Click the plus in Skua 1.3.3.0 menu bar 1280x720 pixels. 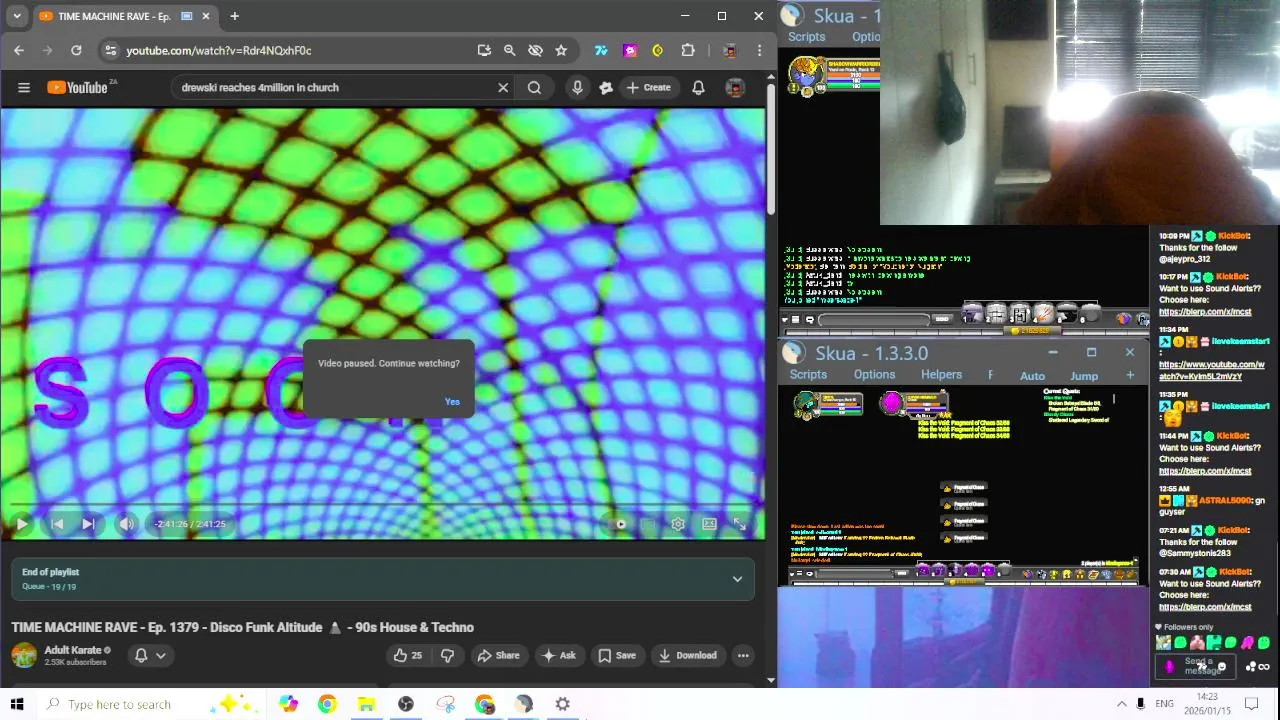coord(1130,375)
